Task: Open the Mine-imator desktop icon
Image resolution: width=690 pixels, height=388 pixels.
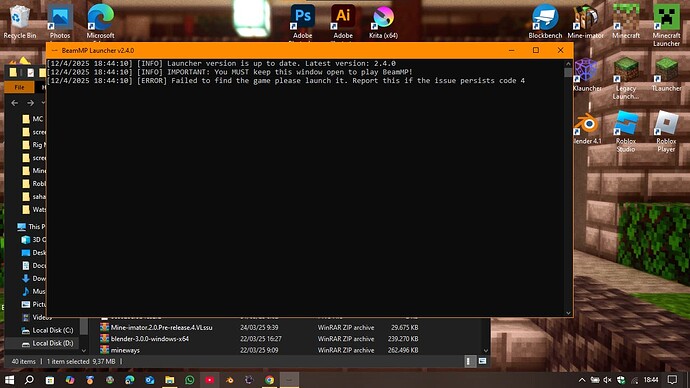Action: (x=585, y=21)
